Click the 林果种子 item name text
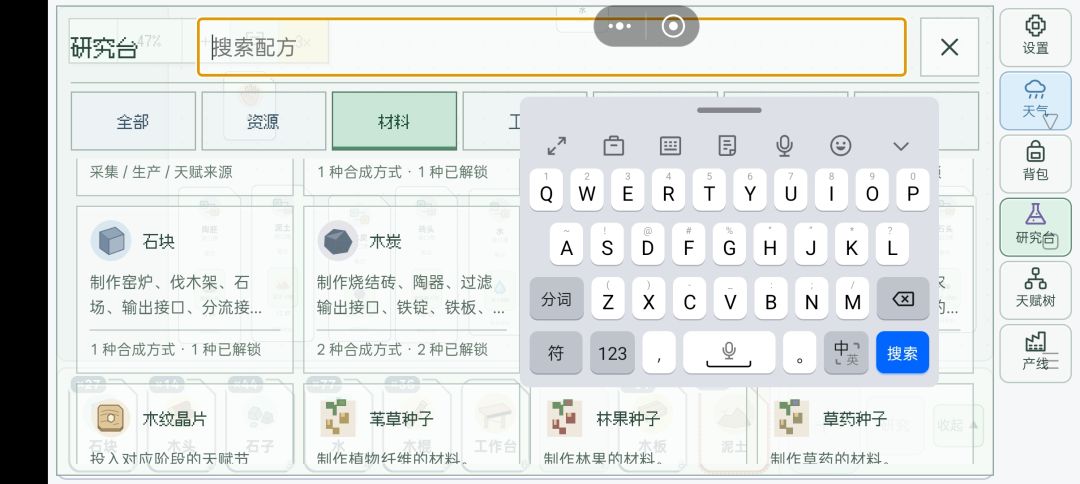 628,419
